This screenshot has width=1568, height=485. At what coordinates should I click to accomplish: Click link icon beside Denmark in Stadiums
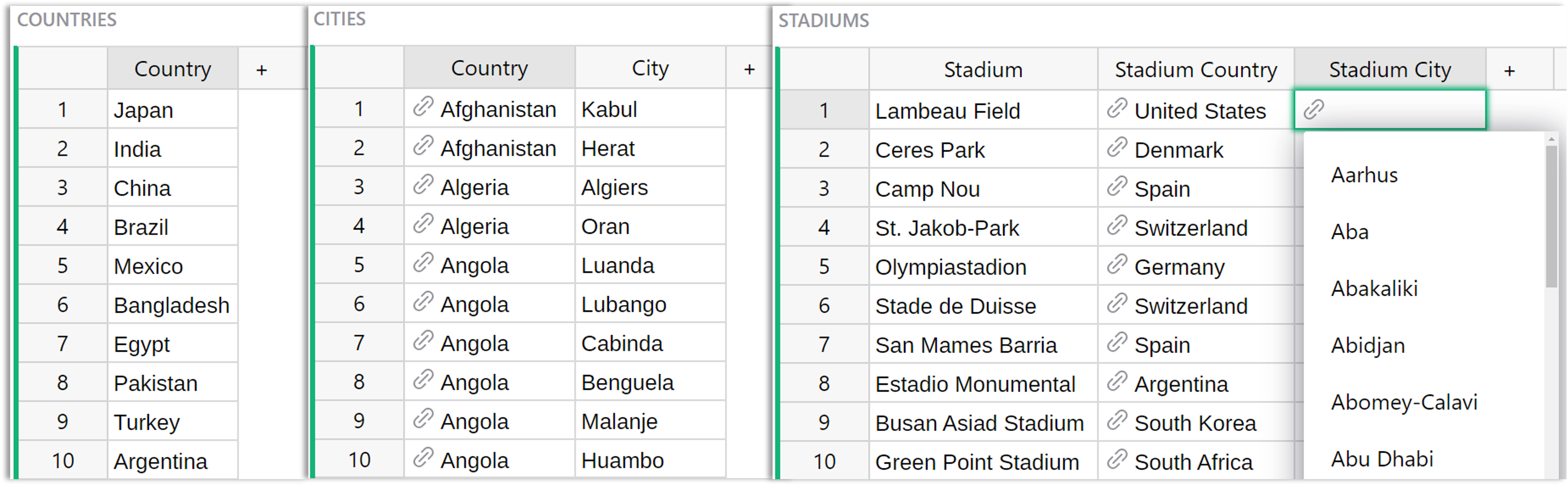pyautogui.click(x=1117, y=148)
